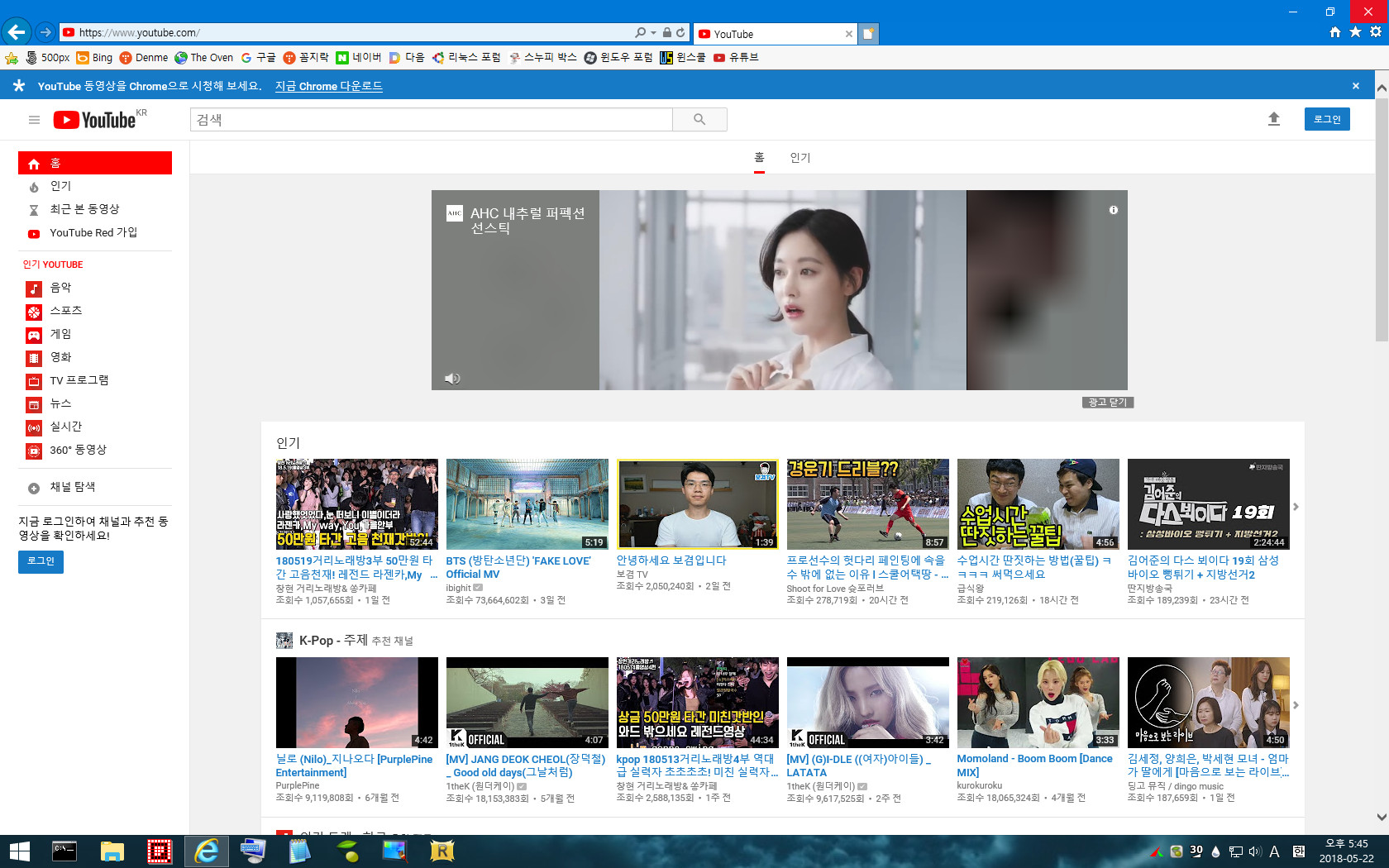The height and width of the screenshot is (868, 1389).
Task: Select 홈 in the sidebar
Action: [x=94, y=163]
